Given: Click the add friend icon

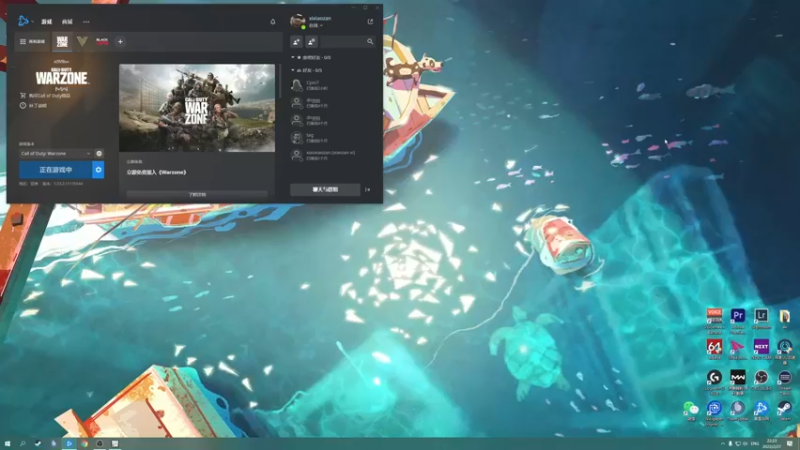Looking at the screenshot, I should (x=296, y=41).
